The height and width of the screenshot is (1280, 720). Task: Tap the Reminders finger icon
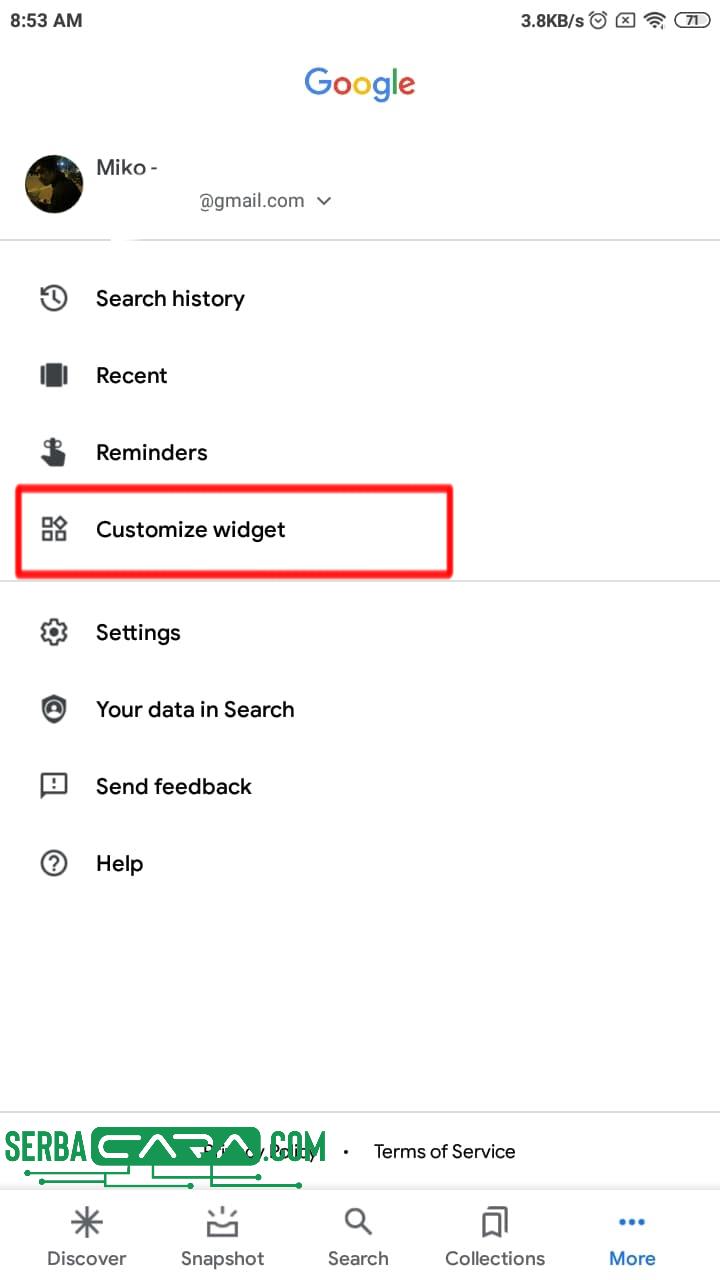click(53, 452)
